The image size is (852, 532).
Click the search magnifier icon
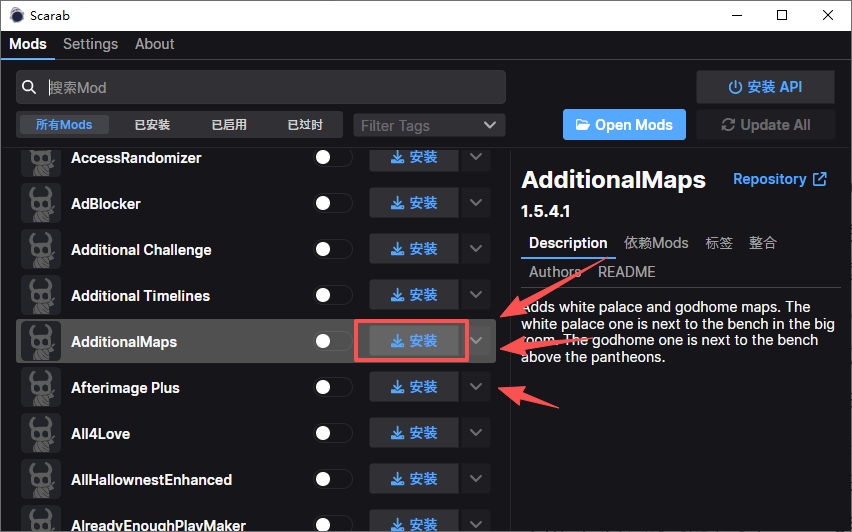pos(29,87)
